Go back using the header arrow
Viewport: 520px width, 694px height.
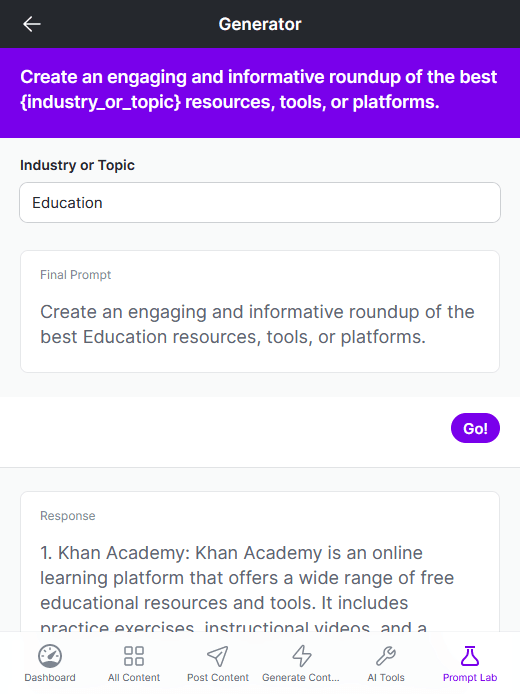(x=32, y=24)
